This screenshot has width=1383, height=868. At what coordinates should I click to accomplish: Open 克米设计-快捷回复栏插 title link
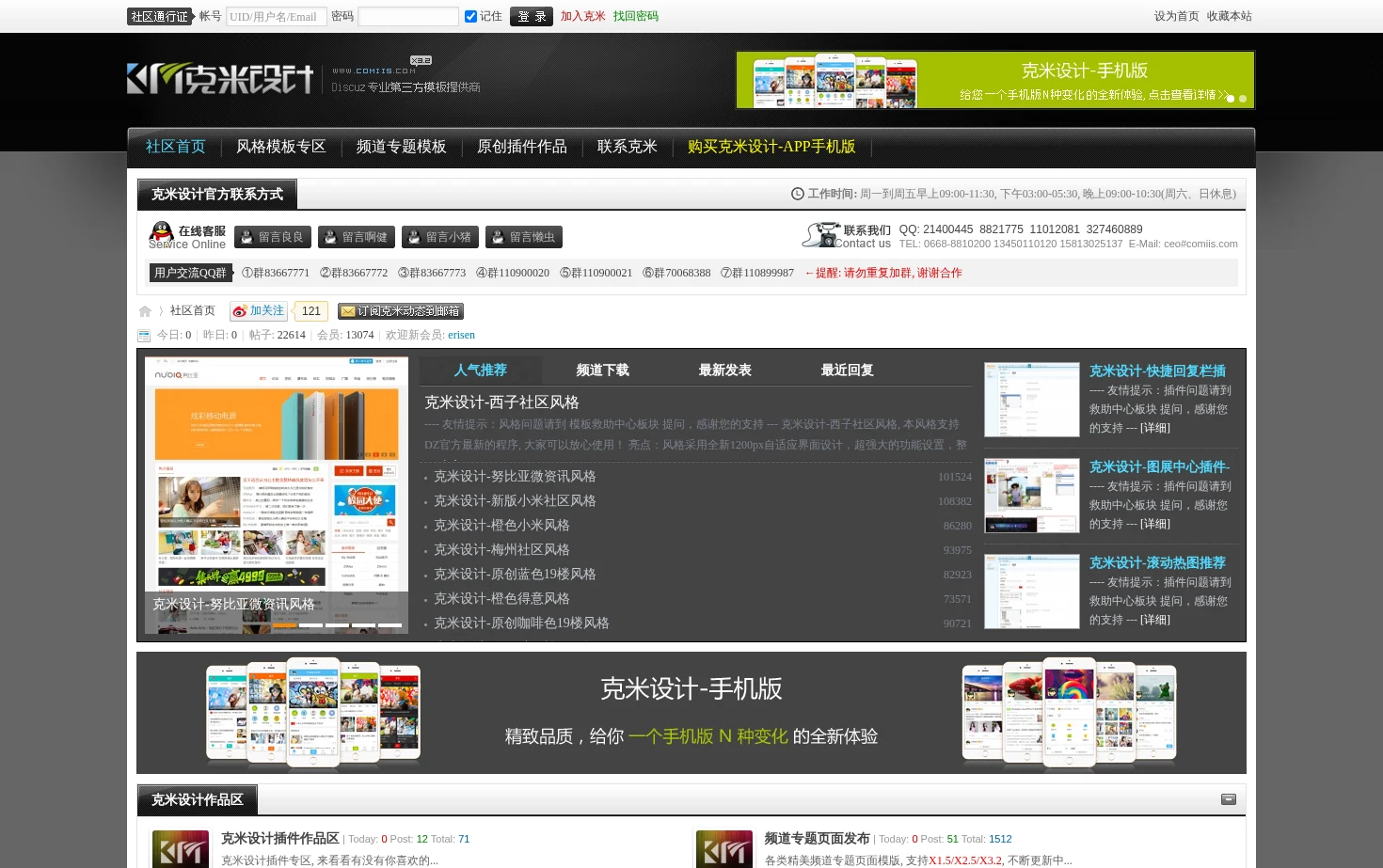(1157, 371)
